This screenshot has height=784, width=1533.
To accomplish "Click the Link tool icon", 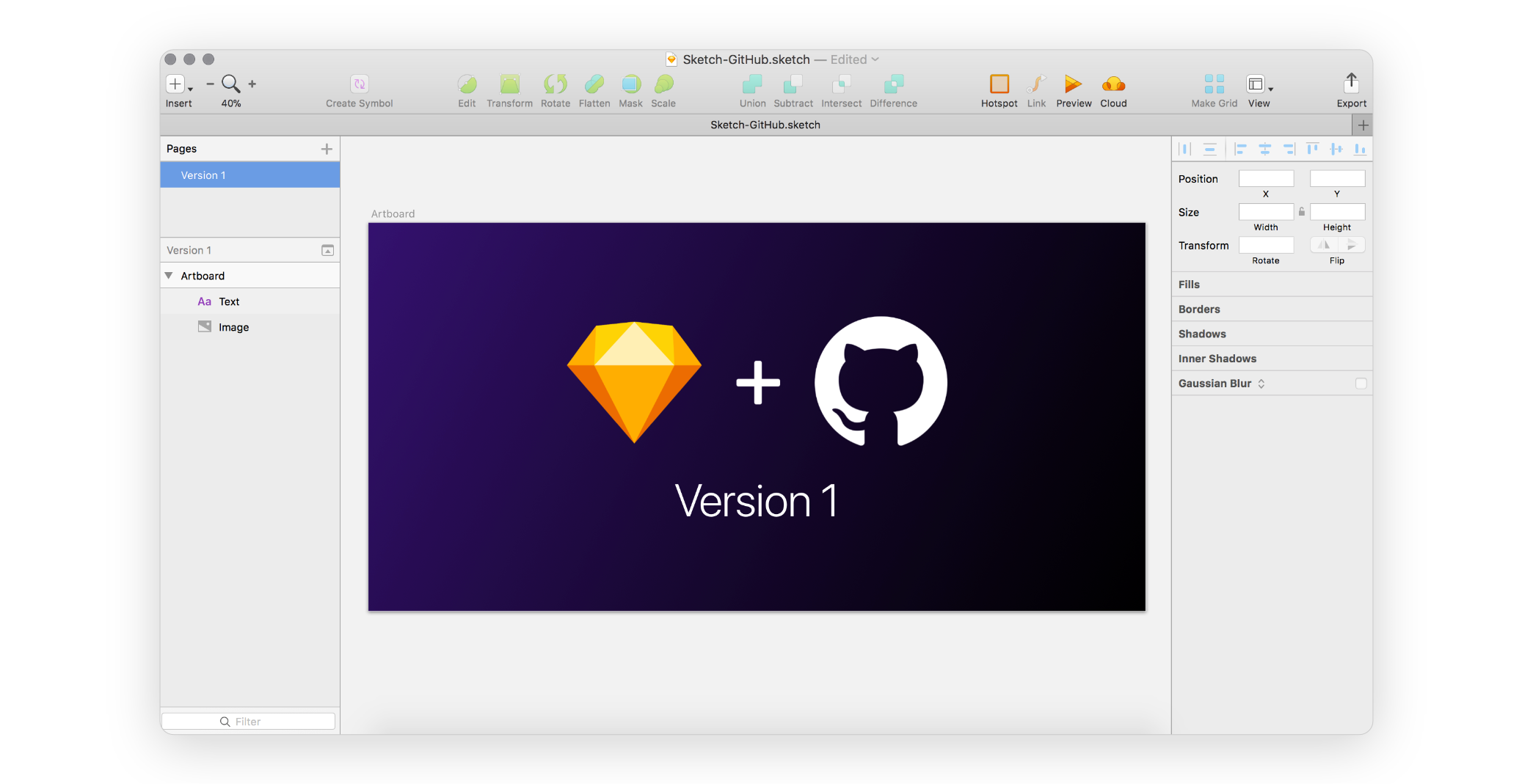I will pos(1036,84).
